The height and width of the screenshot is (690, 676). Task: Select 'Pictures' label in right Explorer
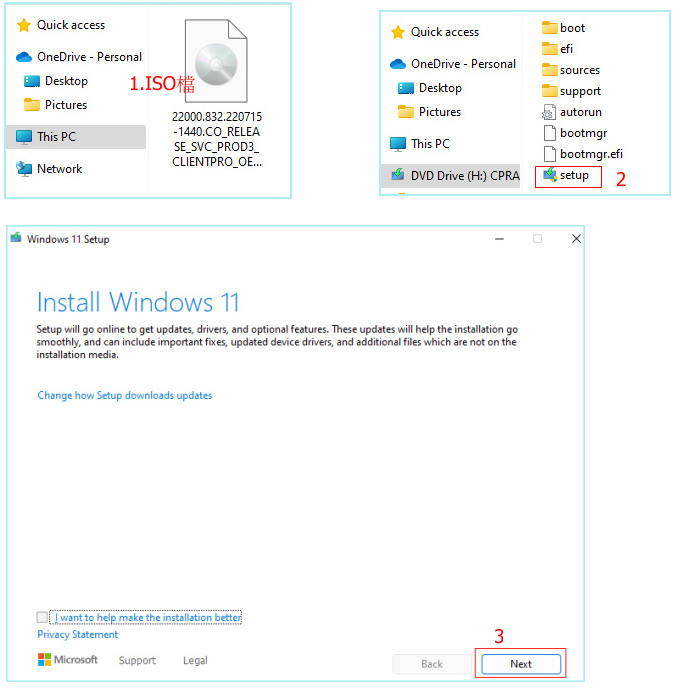pyautogui.click(x=440, y=112)
